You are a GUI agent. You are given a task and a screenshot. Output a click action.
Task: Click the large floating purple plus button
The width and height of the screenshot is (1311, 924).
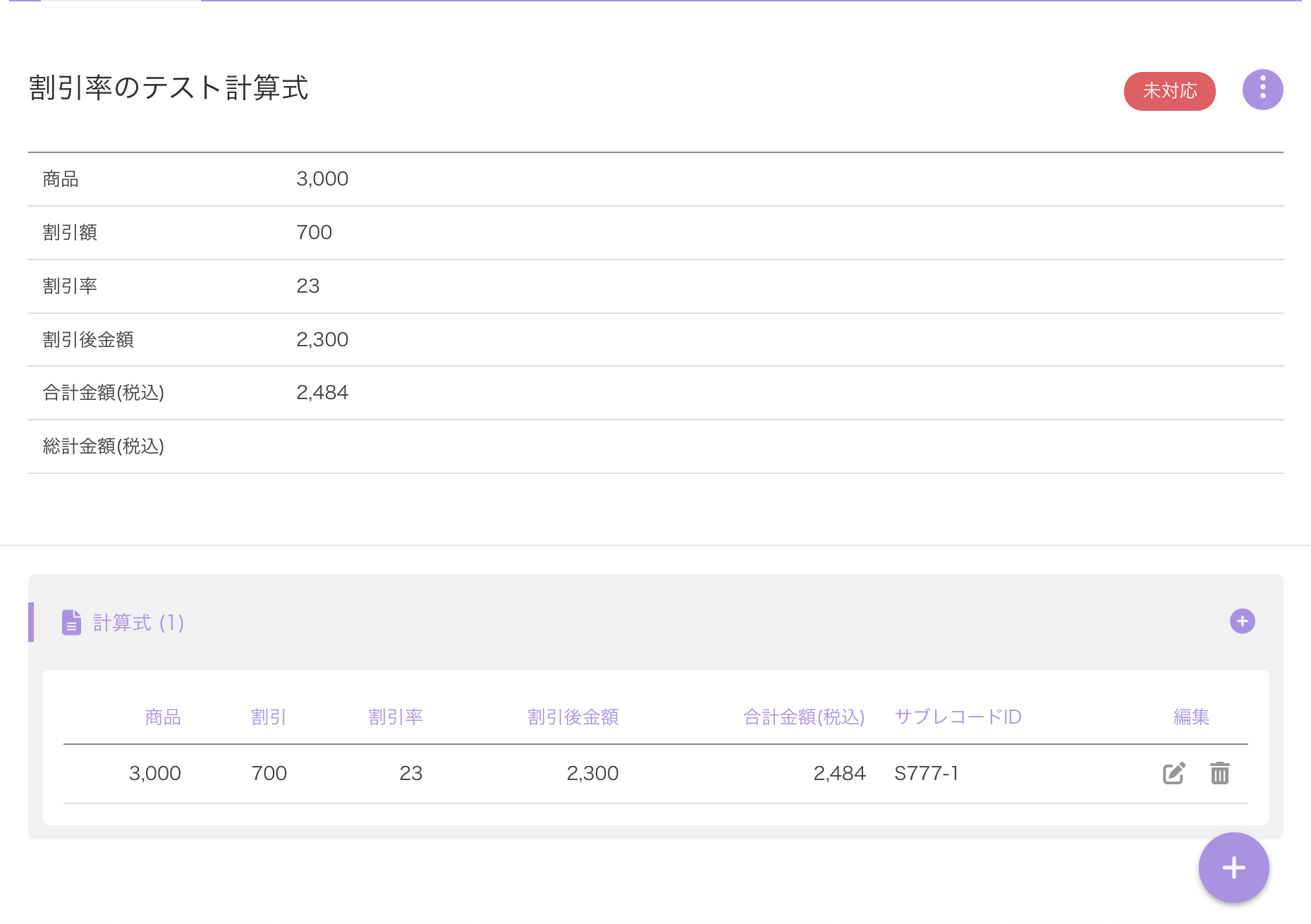(1233, 868)
